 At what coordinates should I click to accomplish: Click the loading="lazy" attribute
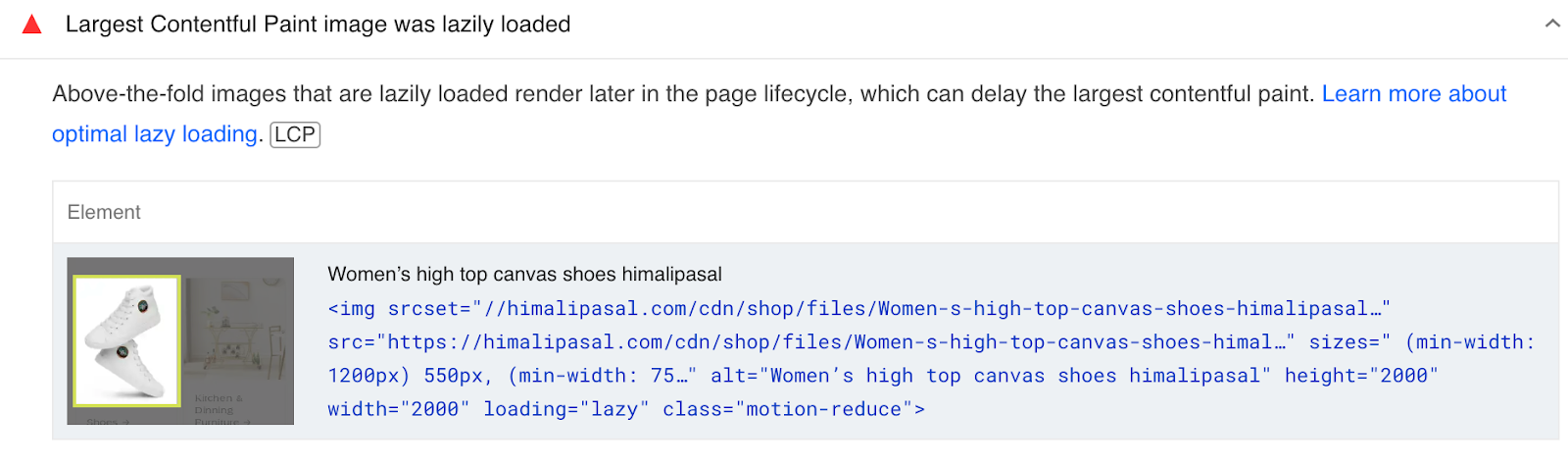coord(565,409)
